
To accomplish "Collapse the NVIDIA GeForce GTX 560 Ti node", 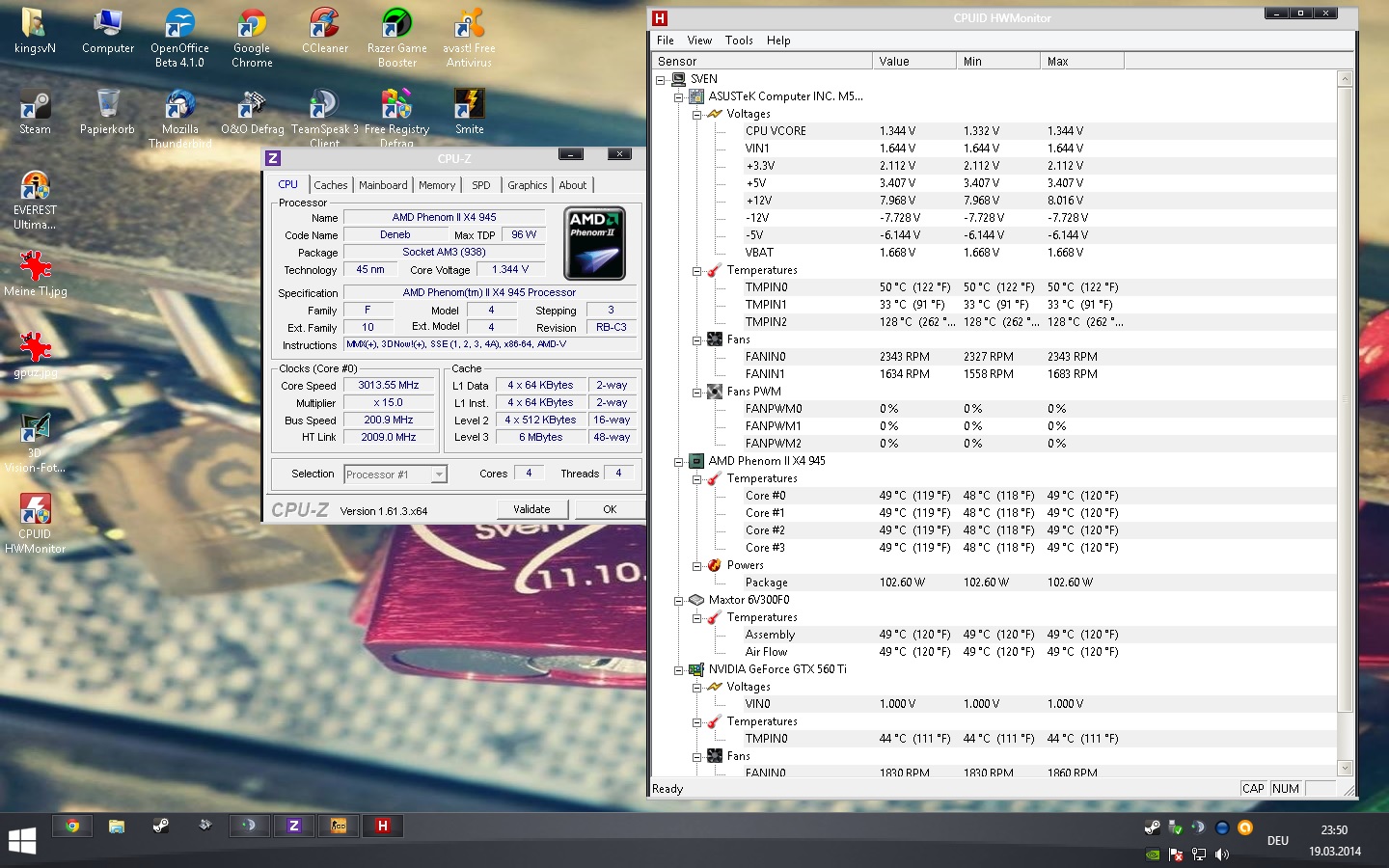I will [678, 669].
